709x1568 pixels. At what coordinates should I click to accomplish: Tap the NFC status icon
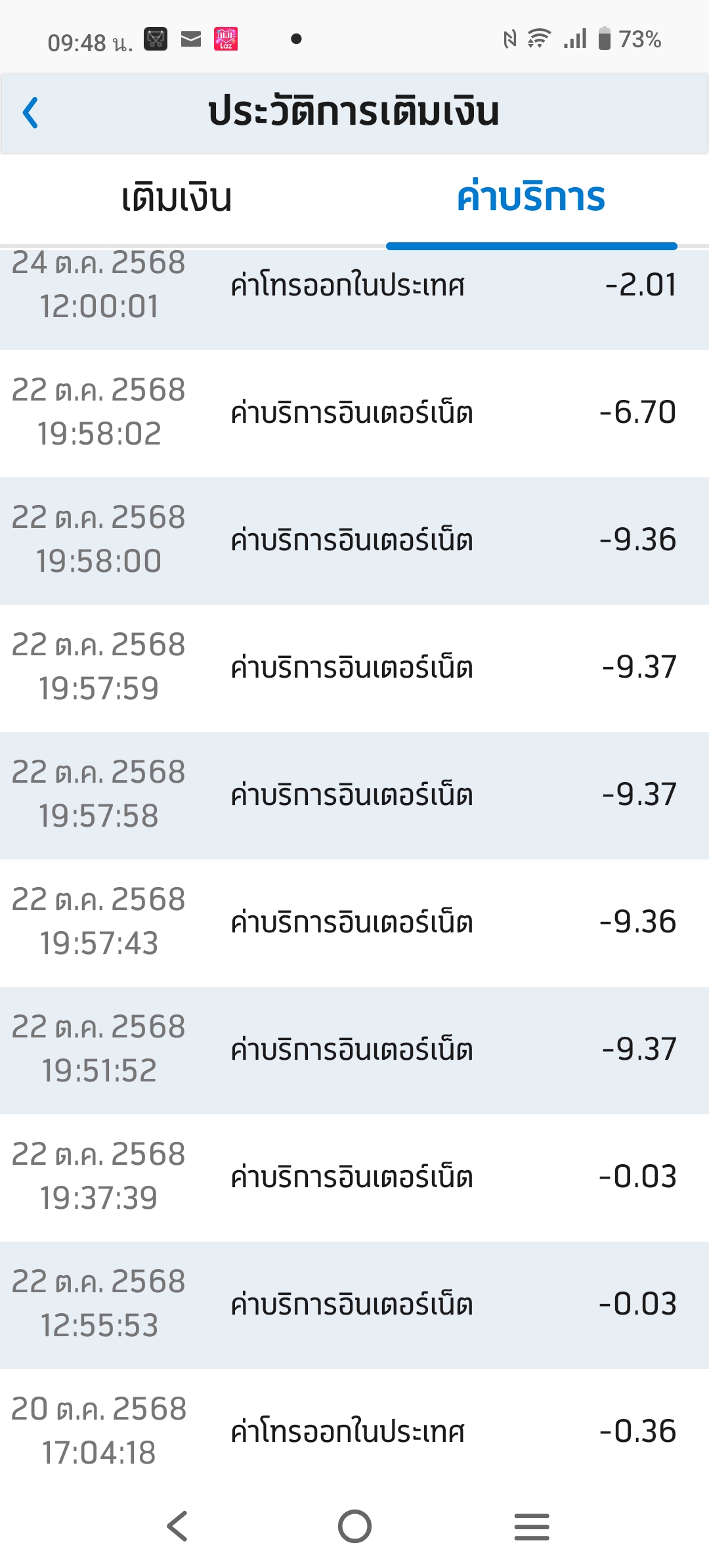point(509,39)
